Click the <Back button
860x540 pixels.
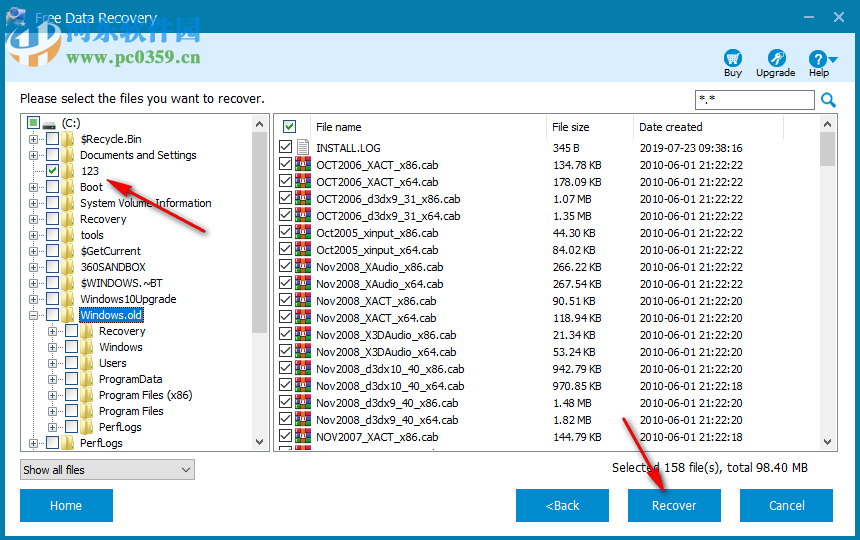click(562, 505)
